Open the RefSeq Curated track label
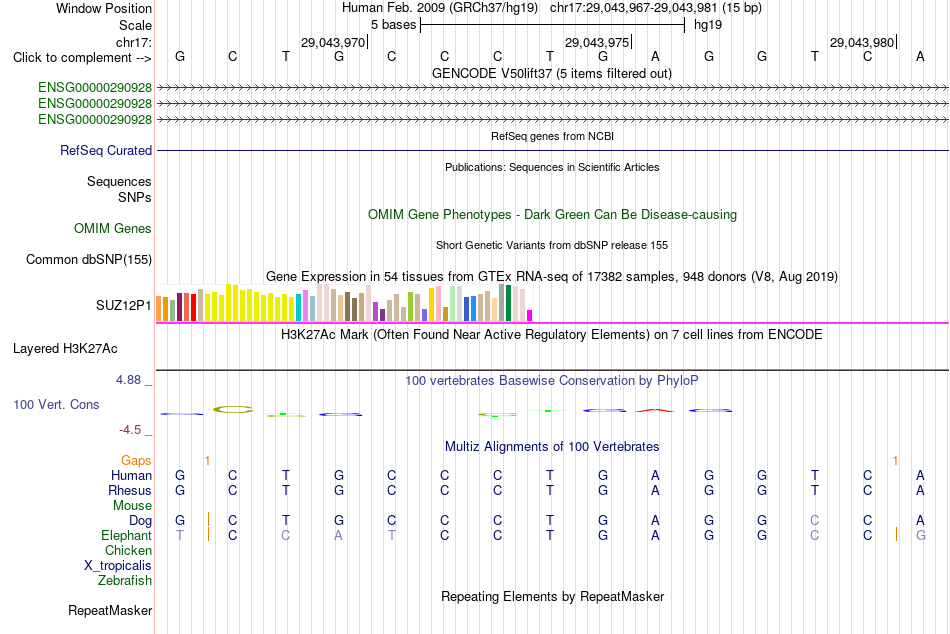This screenshot has height=634, width=950. (x=105, y=150)
